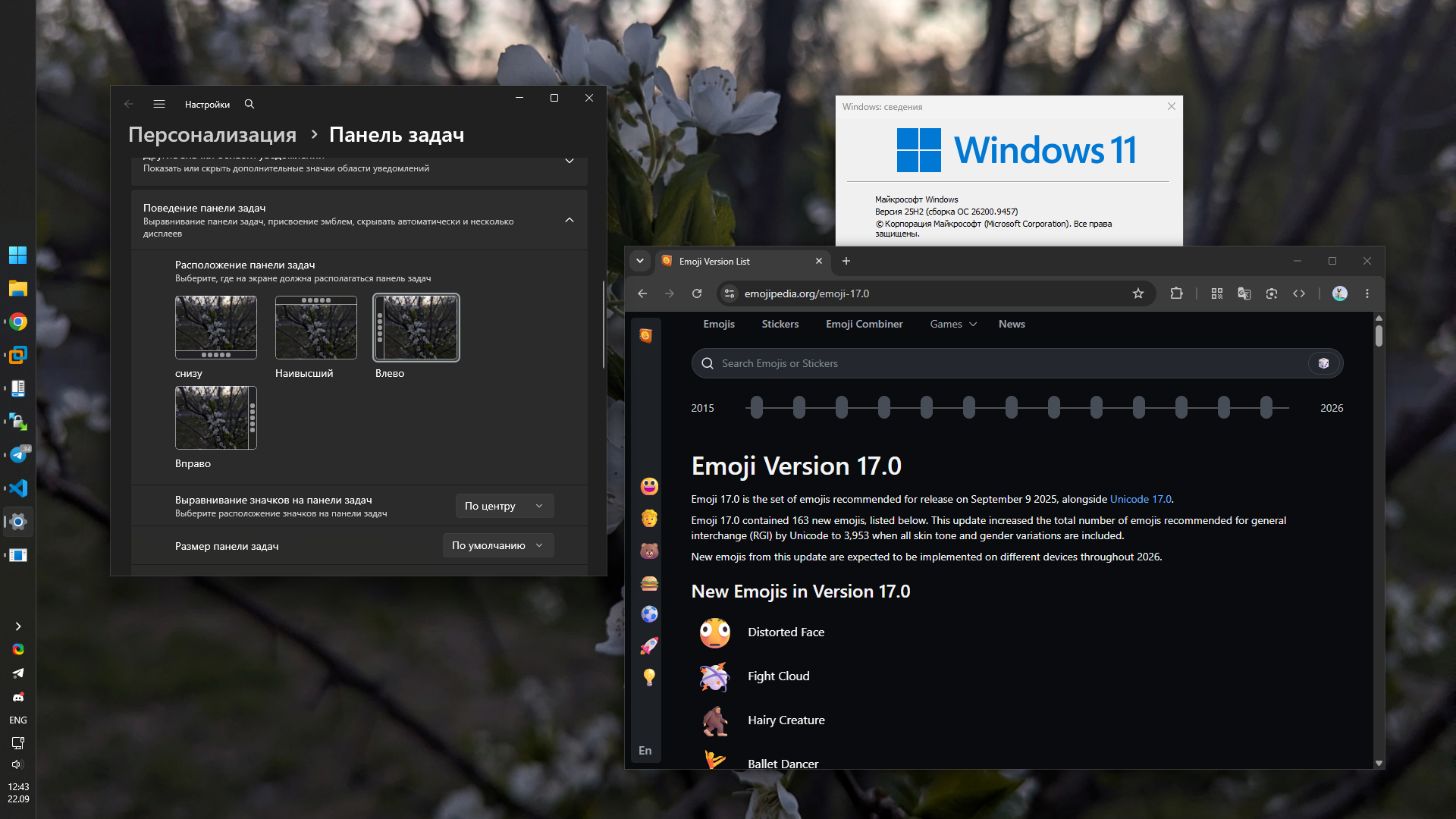The image size is (1456, 819).
Task: Open the News nav item
Action: (1012, 324)
